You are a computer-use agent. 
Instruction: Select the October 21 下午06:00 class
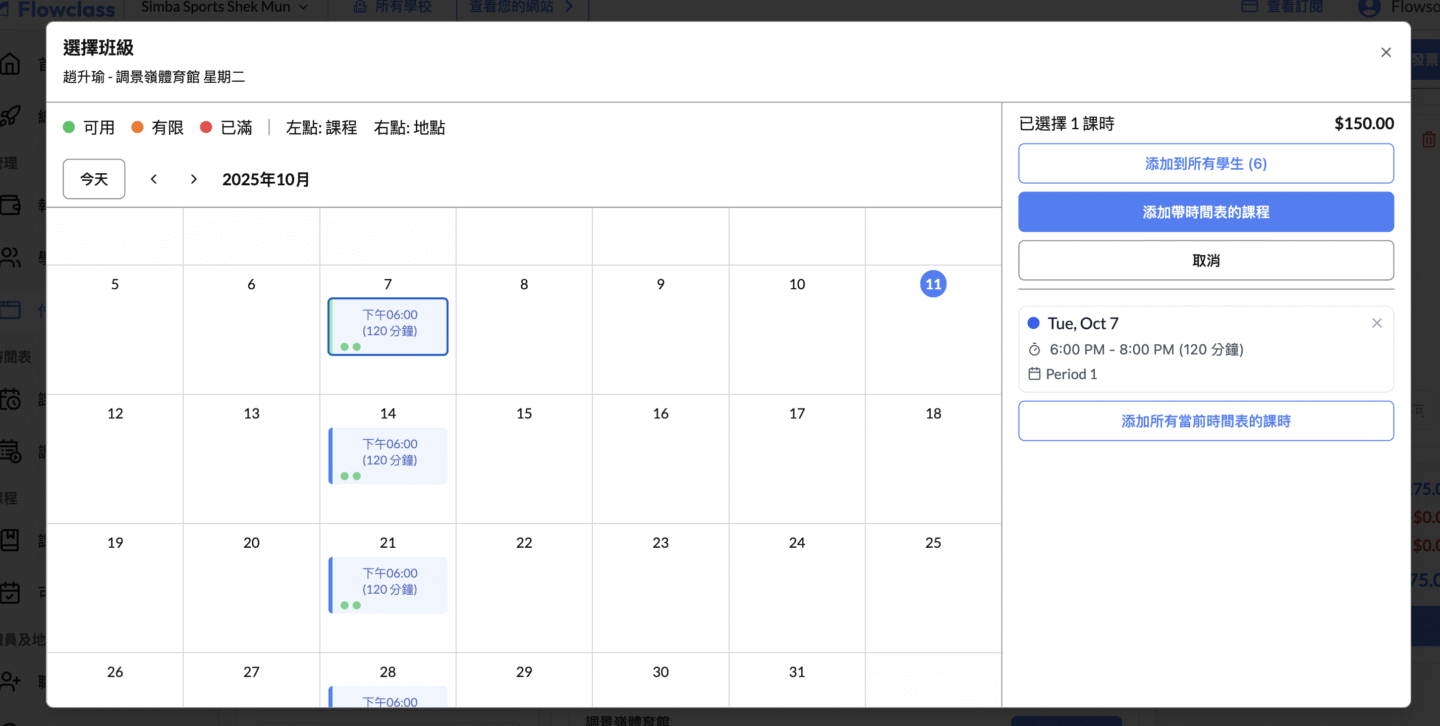pos(388,584)
